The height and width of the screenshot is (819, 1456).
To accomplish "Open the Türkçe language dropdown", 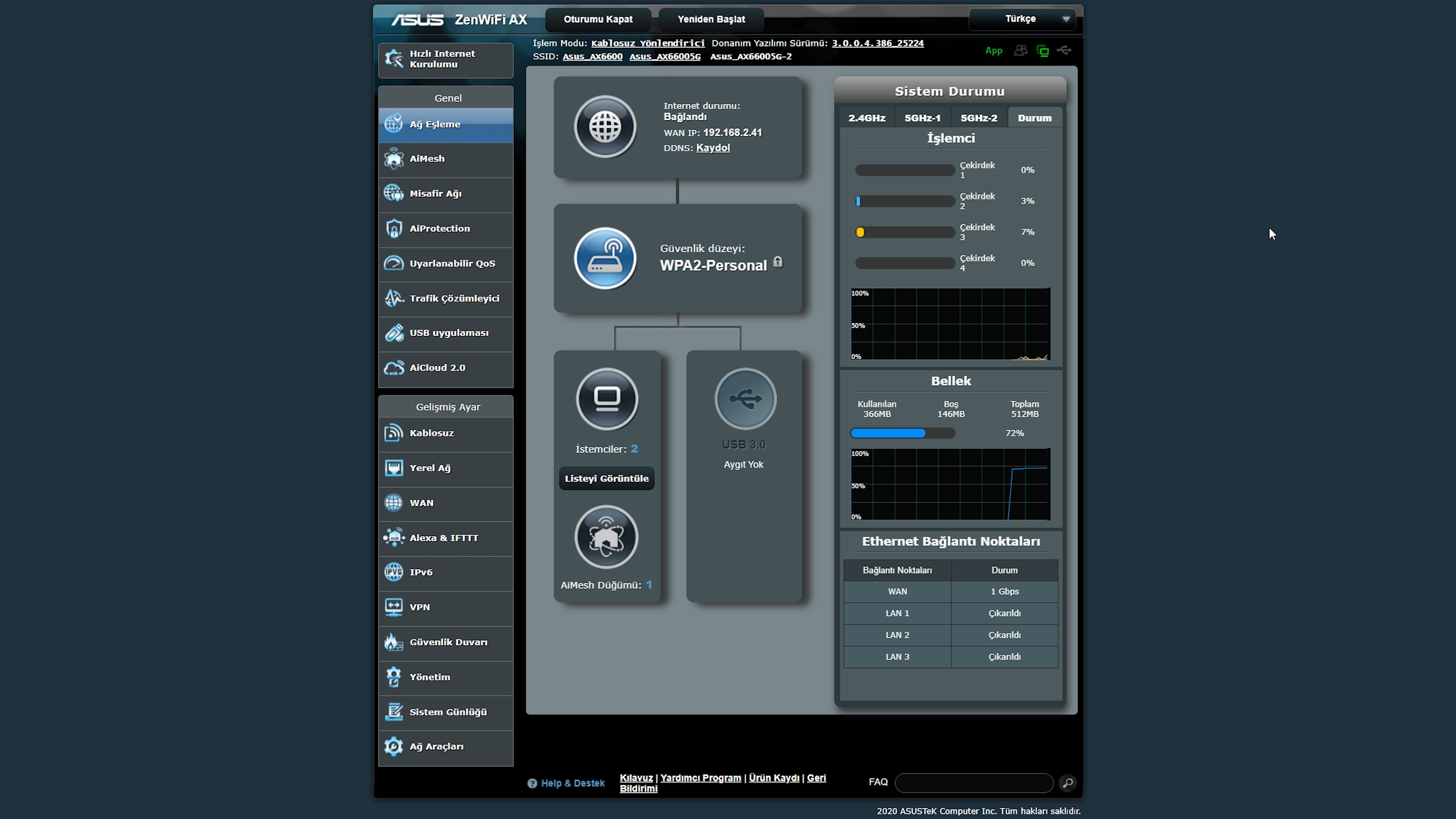I will click(1022, 19).
